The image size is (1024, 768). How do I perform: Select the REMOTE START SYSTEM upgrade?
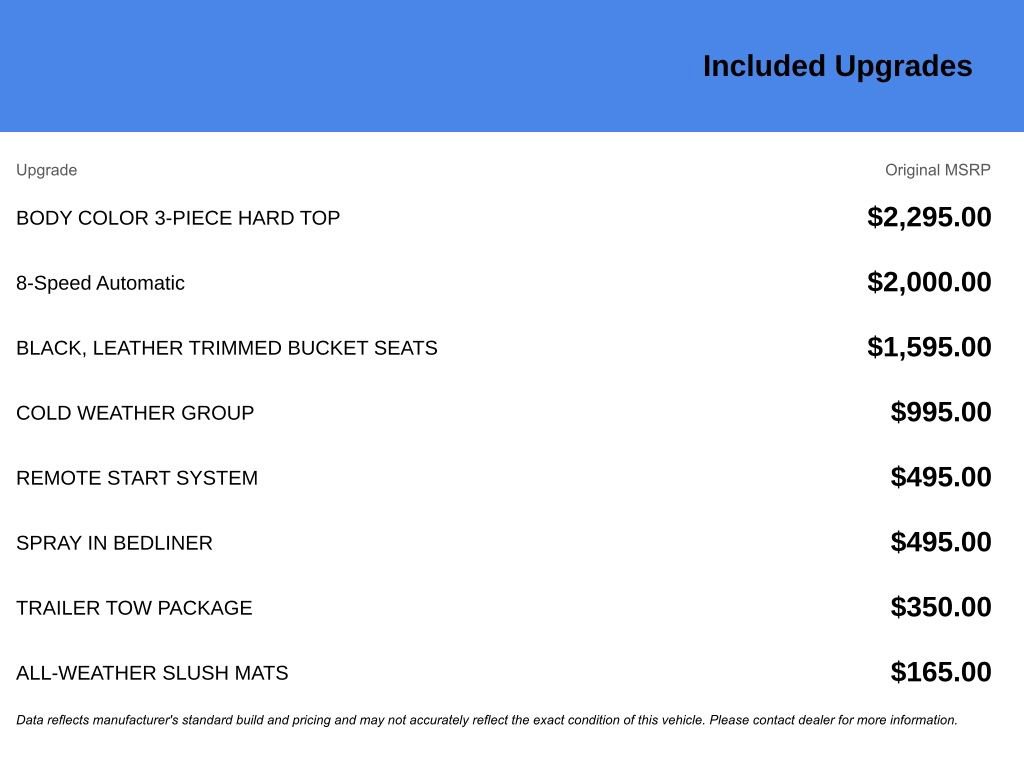tap(137, 478)
